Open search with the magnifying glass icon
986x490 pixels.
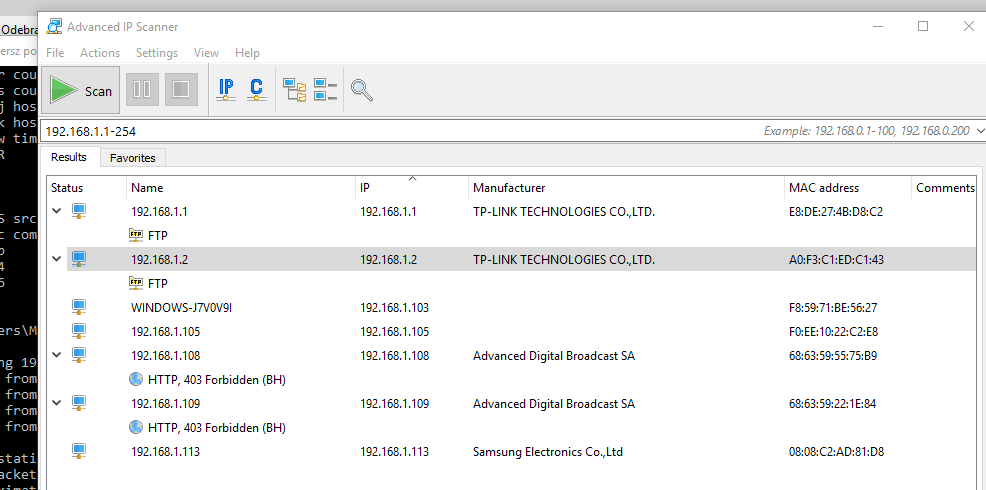(362, 91)
